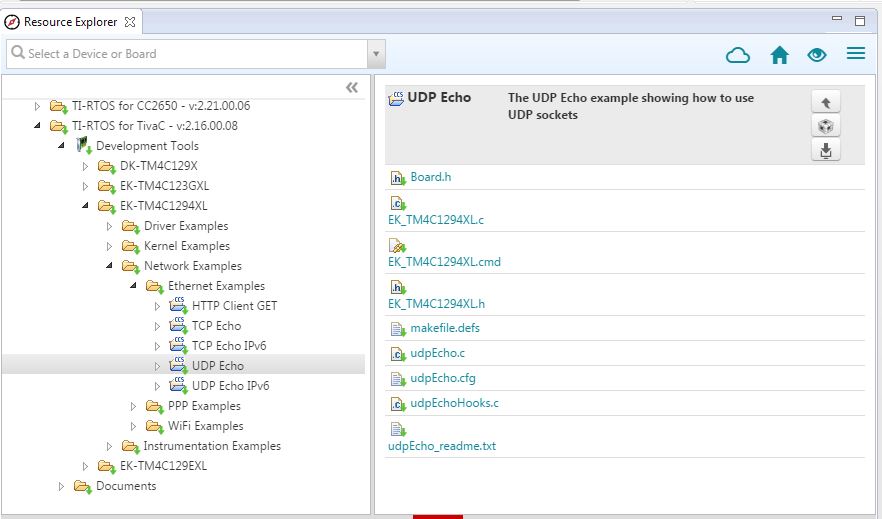Collapse the EK-TM4C1294XL folder
882x519 pixels.
click(x=86, y=206)
